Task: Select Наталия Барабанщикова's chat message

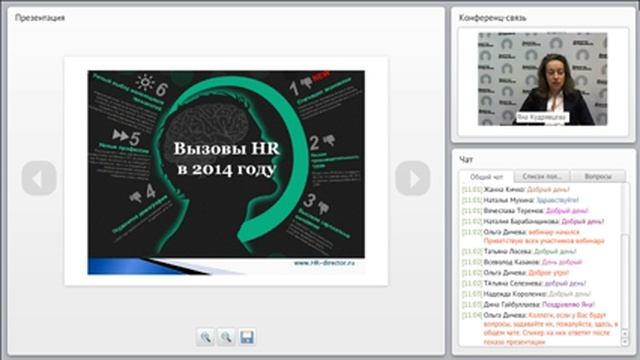Action: (533, 221)
